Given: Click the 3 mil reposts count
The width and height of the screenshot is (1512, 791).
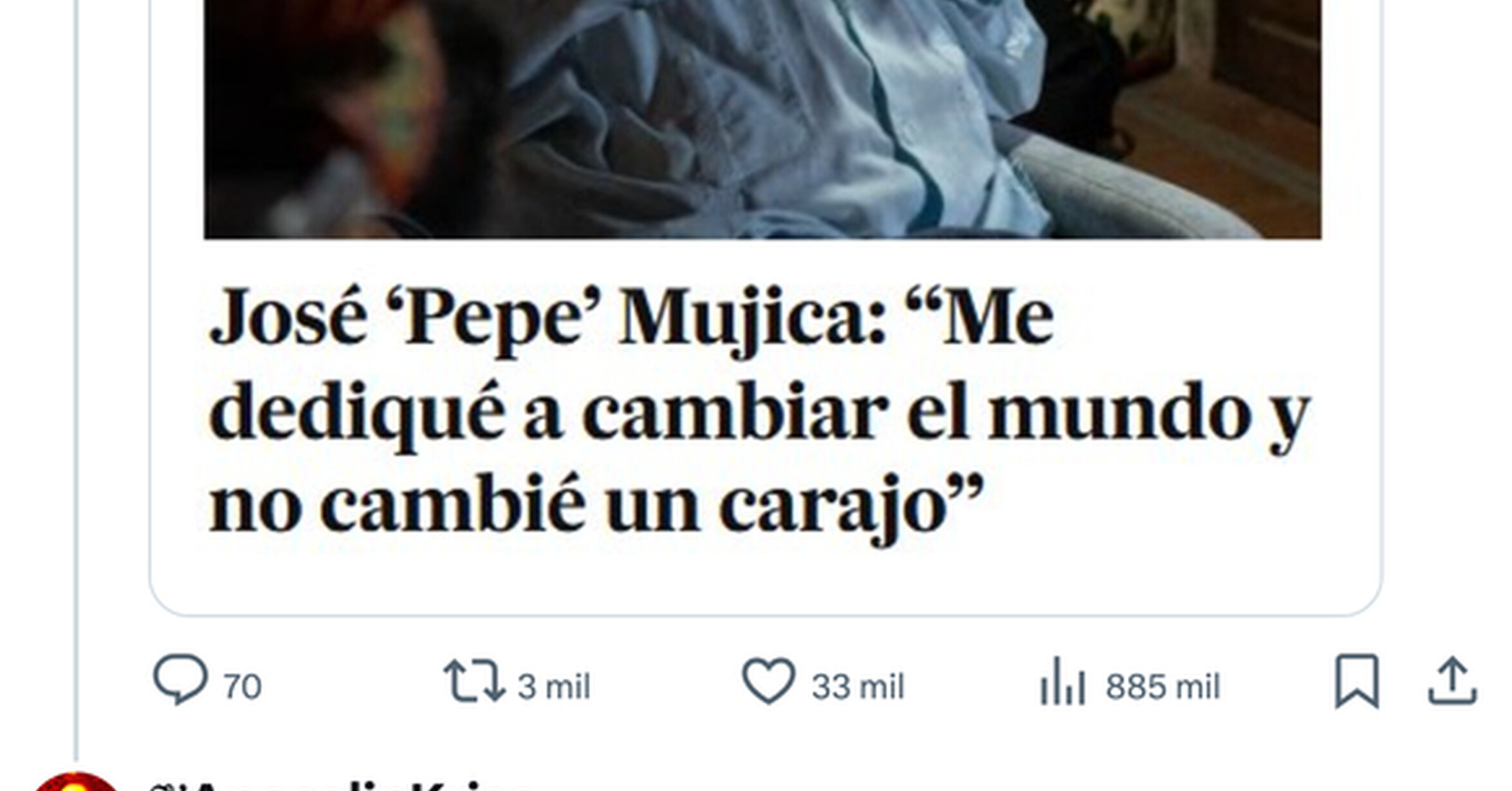Looking at the screenshot, I should [554, 686].
